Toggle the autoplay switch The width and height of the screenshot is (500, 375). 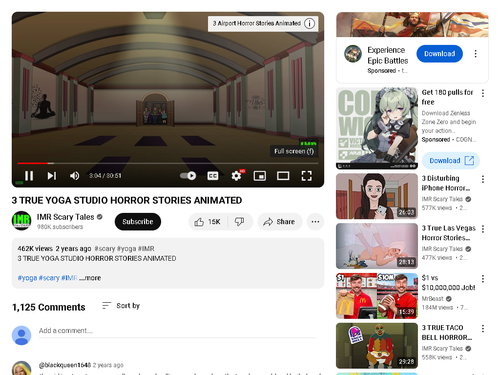(188, 176)
